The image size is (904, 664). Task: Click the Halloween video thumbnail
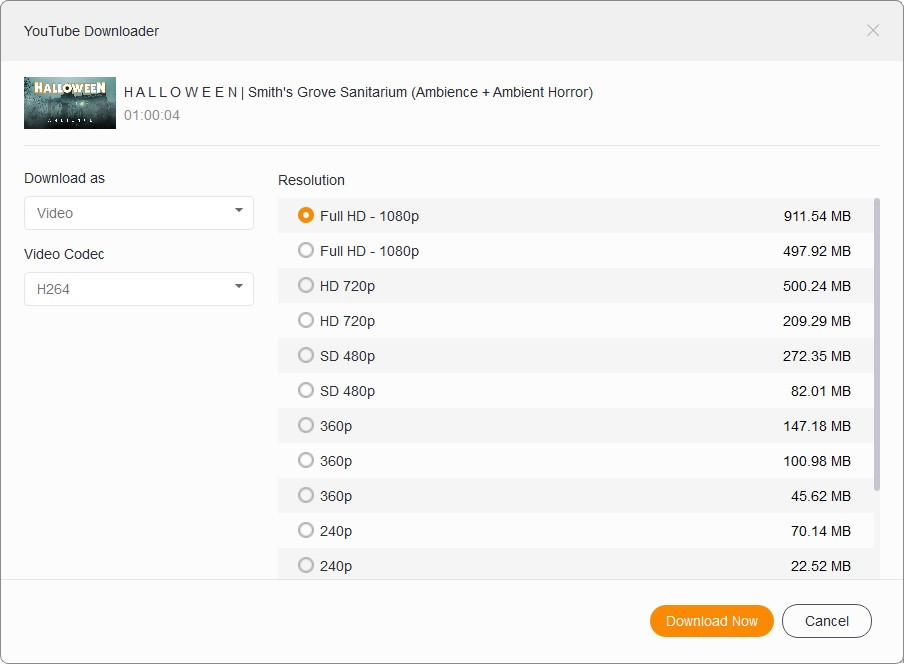click(x=70, y=103)
